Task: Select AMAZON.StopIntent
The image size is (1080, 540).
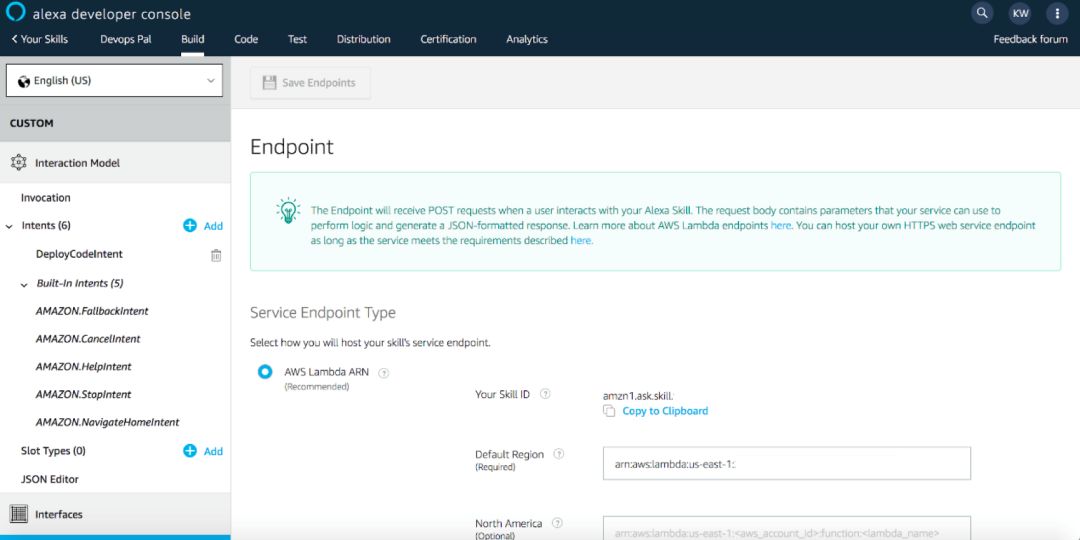Action: [83, 395]
